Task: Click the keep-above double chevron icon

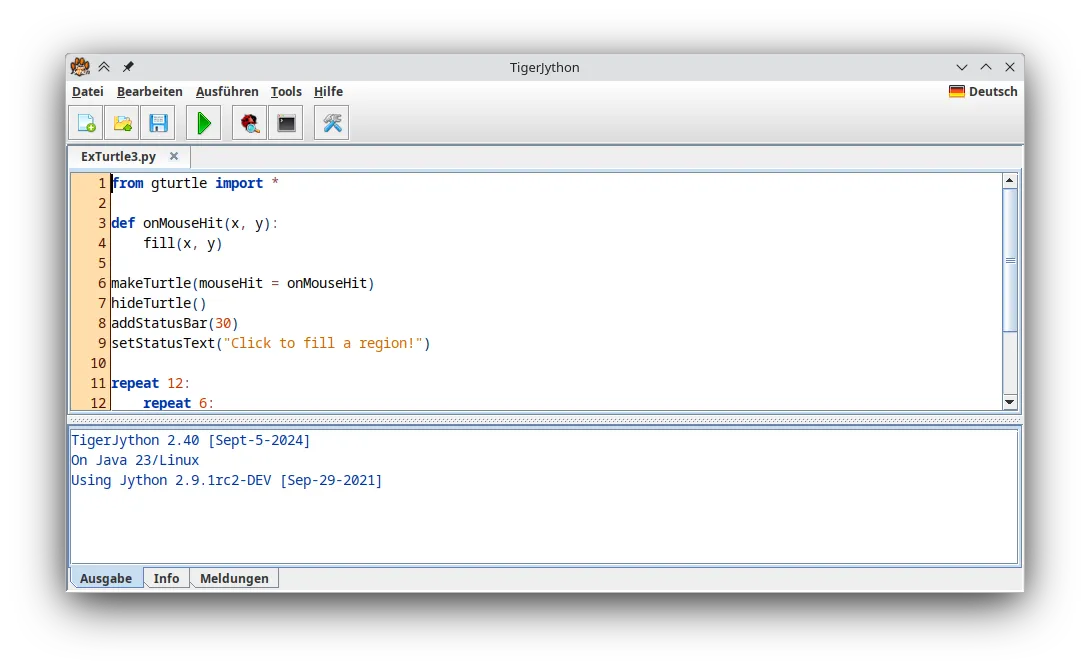Action: pyautogui.click(x=104, y=67)
